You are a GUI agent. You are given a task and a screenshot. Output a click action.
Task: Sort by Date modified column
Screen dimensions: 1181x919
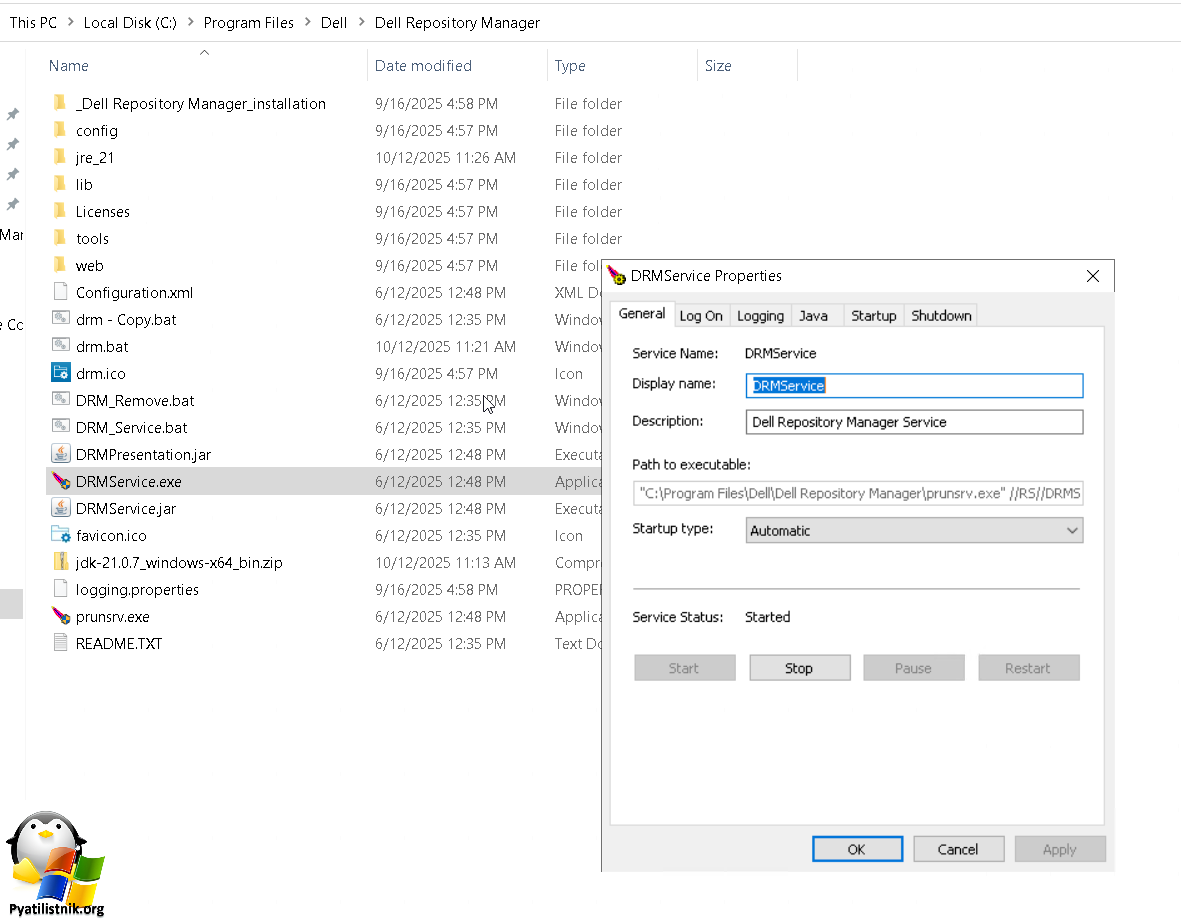pyautogui.click(x=423, y=66)
